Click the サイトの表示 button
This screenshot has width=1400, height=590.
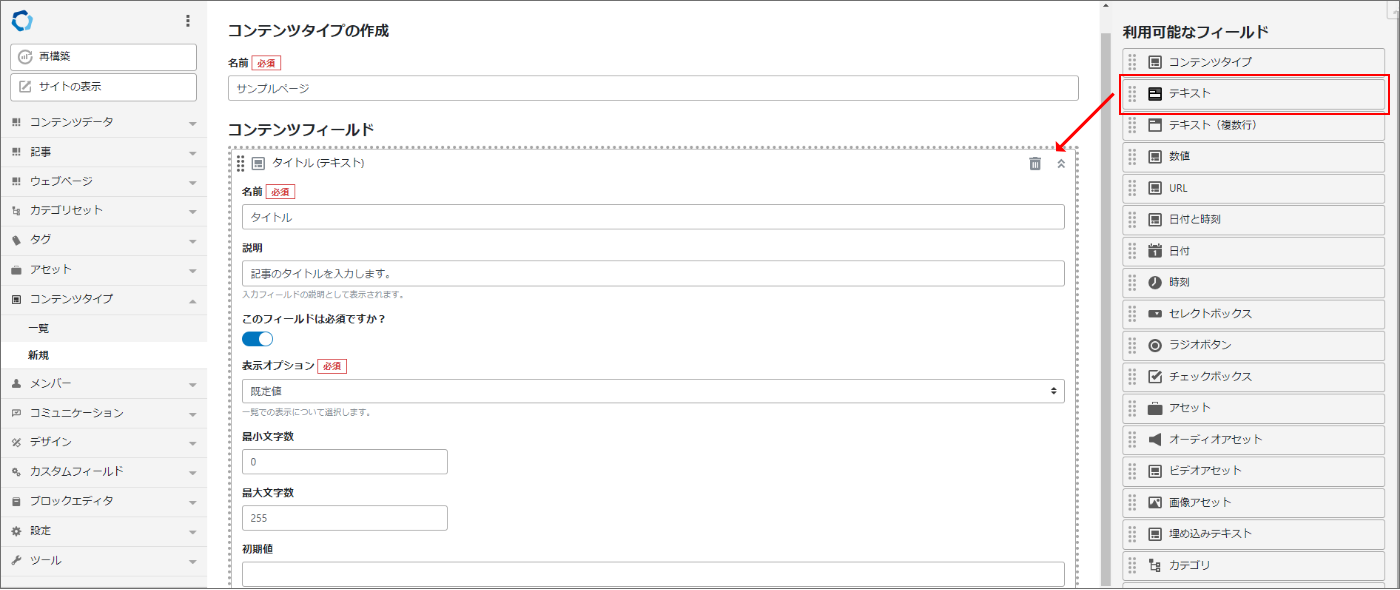[x=104, y=87]
